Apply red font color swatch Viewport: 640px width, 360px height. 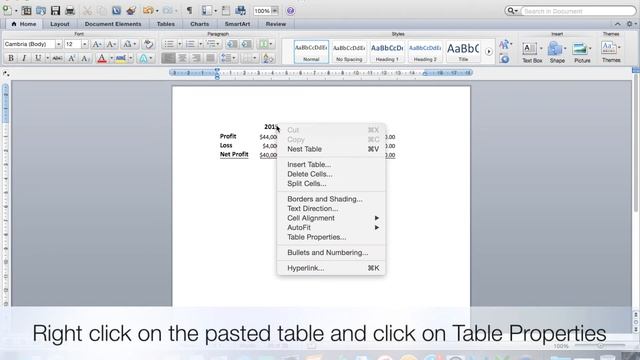102,58
